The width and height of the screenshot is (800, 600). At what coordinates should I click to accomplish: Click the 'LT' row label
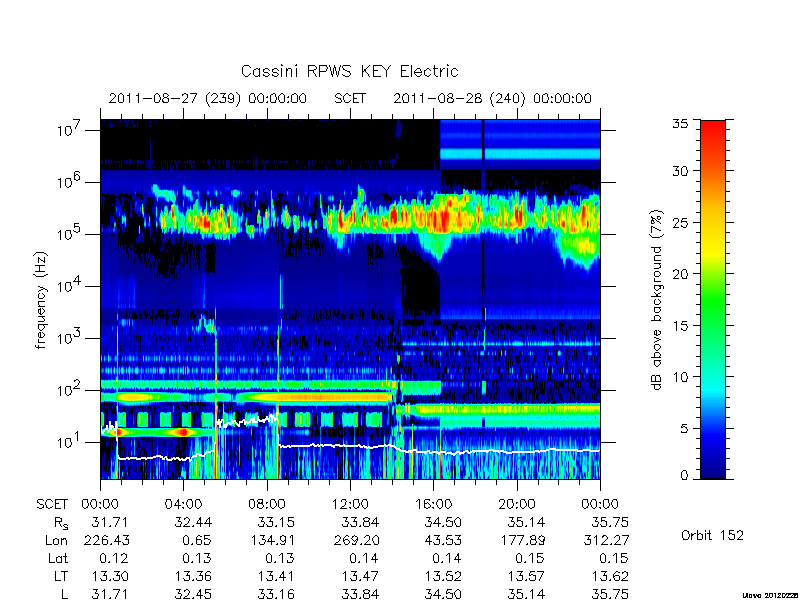[x=61, y=576]
